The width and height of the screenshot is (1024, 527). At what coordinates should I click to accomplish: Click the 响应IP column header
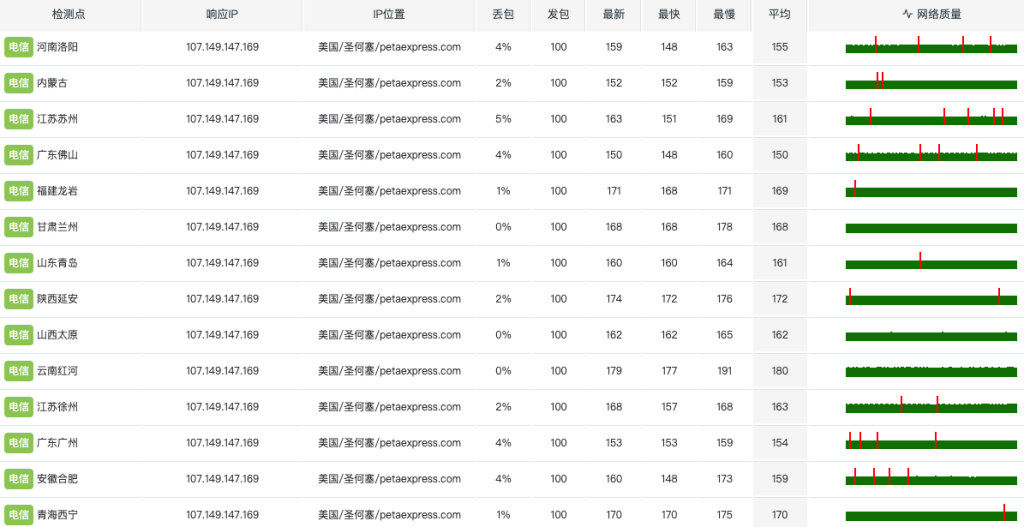coord(222,15)
